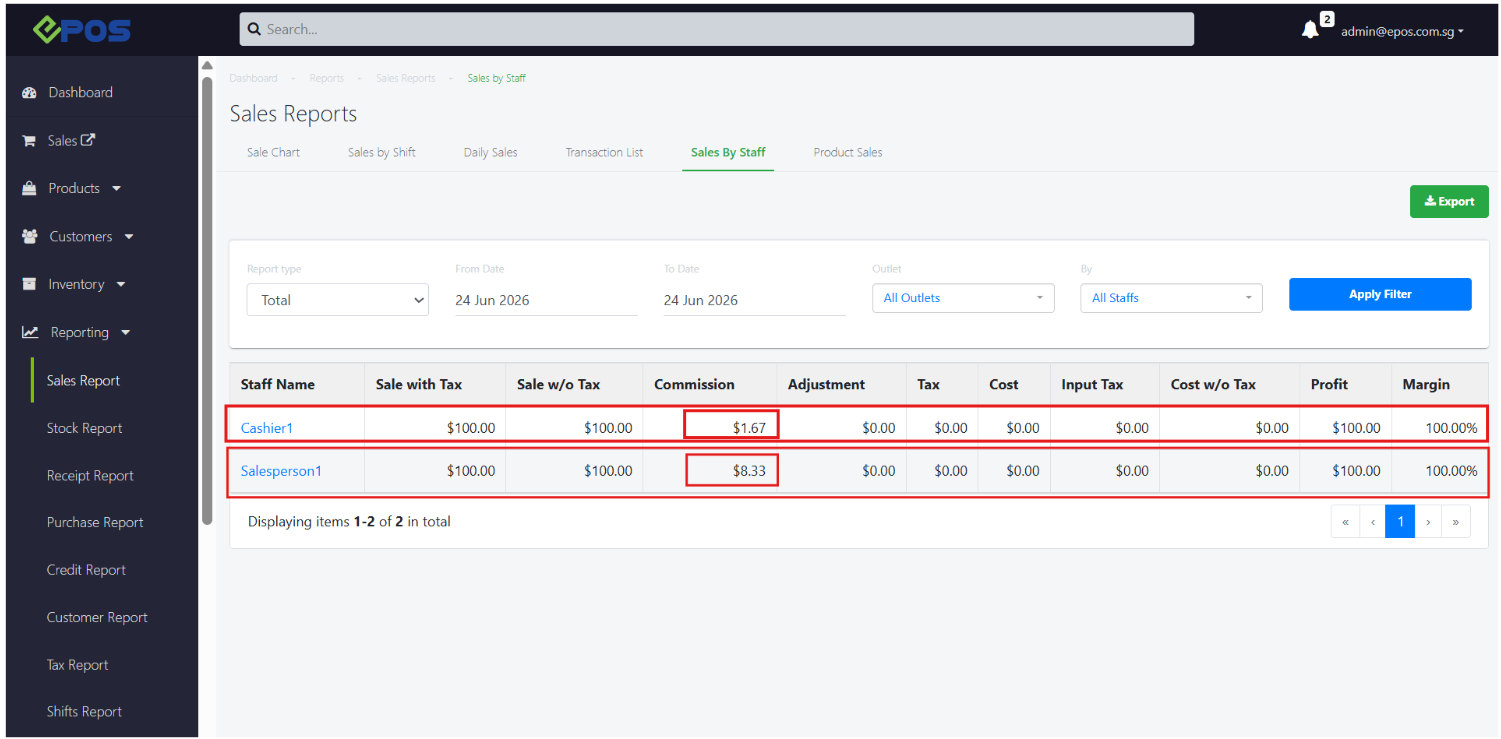Switch to the Sale Chart tab
This screenshot has height=739, width=1501.
(274, 153)
